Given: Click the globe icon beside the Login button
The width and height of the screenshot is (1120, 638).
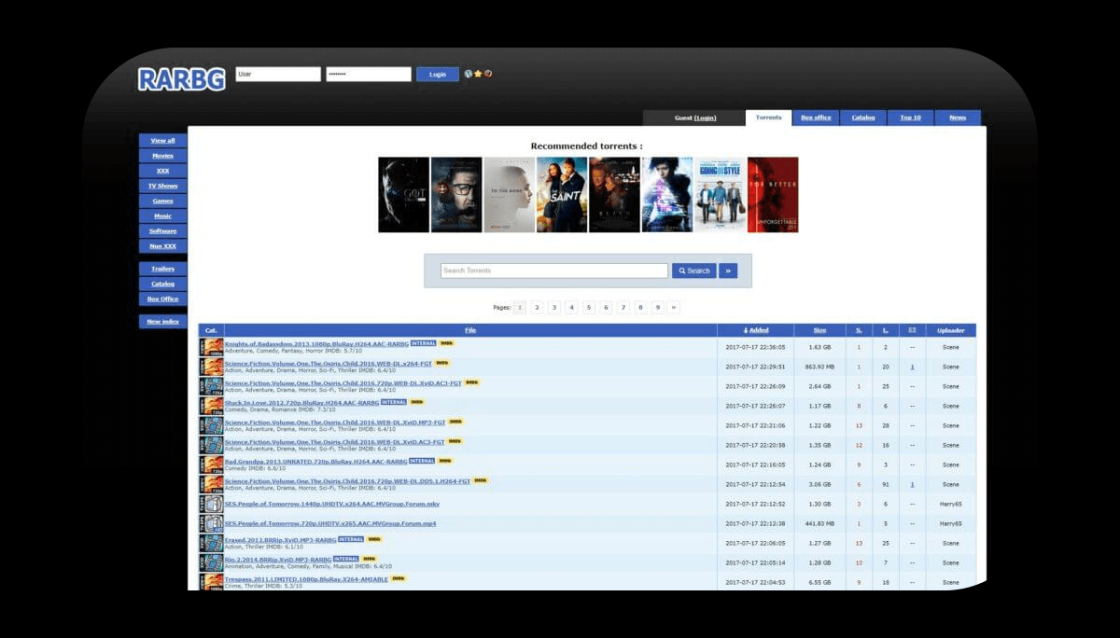Looking at the screenshot, I should click(x=468, y=74).
